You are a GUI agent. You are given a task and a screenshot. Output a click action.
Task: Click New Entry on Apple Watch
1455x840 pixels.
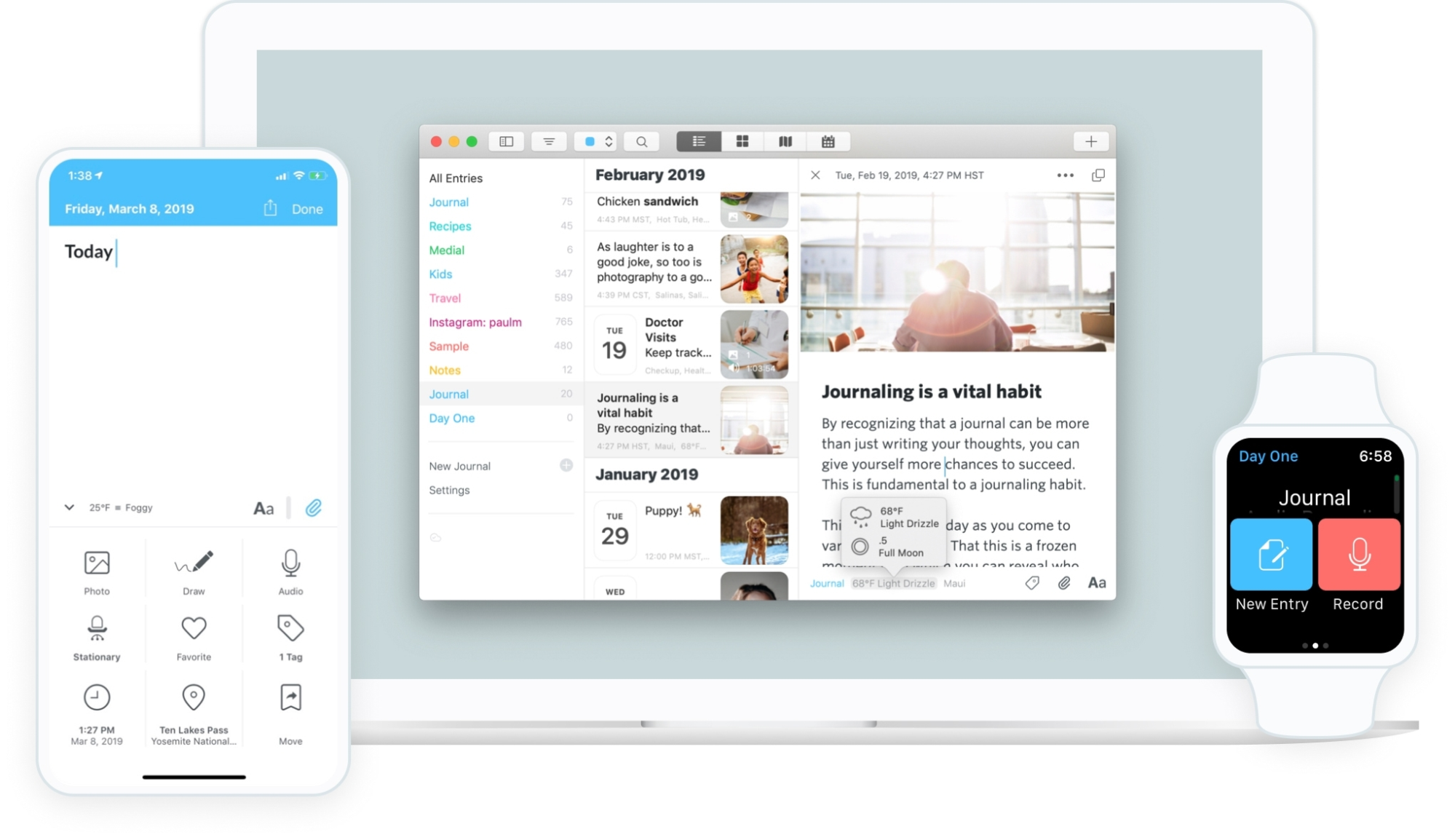pos(1271,555)
